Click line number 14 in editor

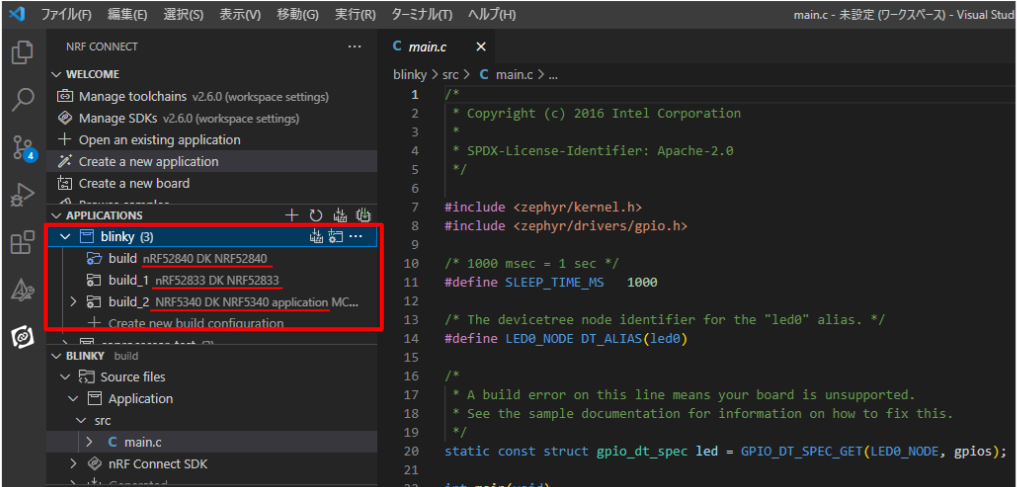coord(411,339)
